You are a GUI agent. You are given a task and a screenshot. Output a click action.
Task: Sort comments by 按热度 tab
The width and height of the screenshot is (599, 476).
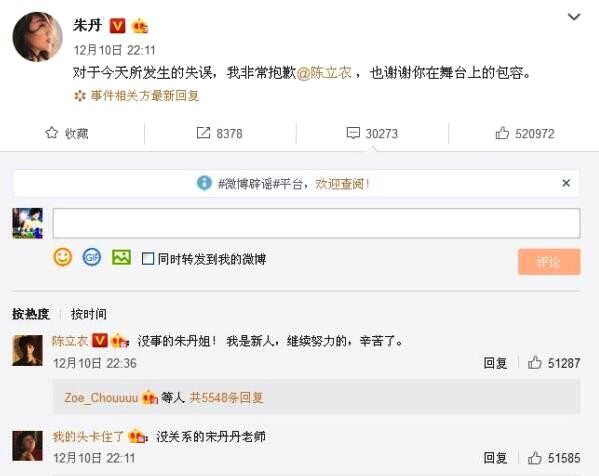pos(31,314)
